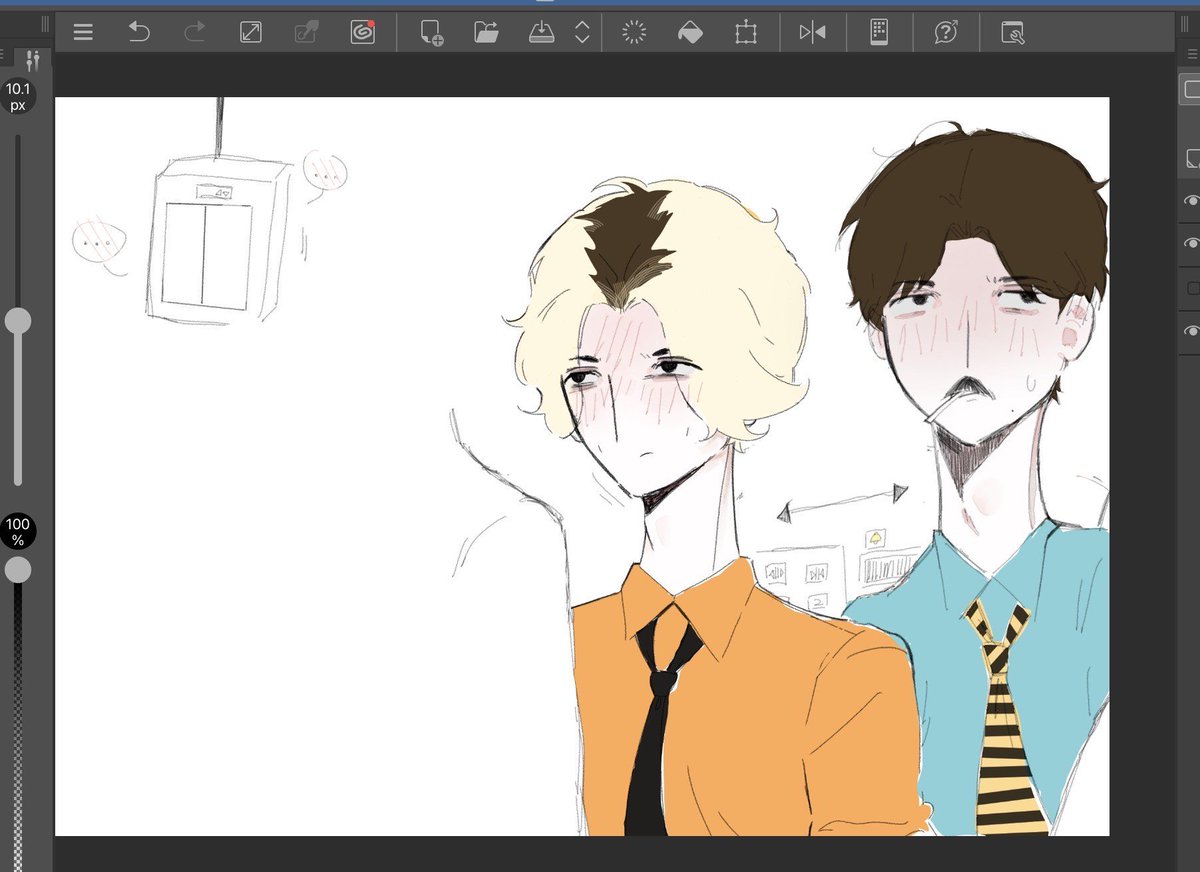1200x872 pixels.
Task: Create a new canvas
Action: [x=431, y=32]
